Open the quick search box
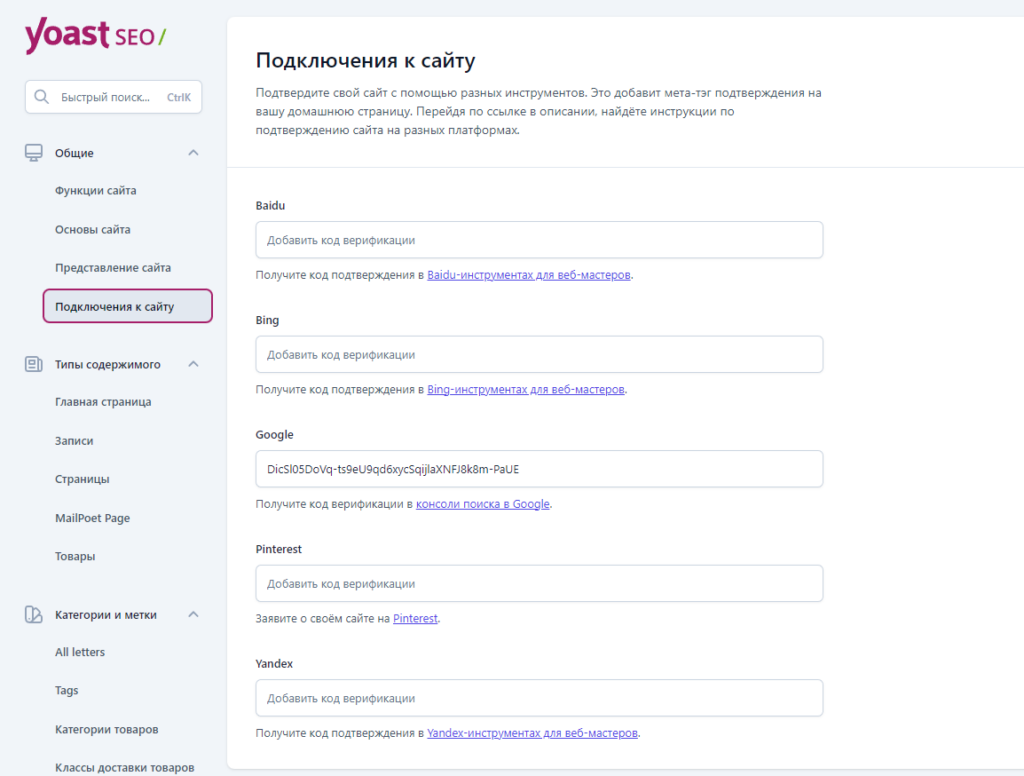Image resolution: width=1024 pixels, height=776 pixels. [114, 97]
